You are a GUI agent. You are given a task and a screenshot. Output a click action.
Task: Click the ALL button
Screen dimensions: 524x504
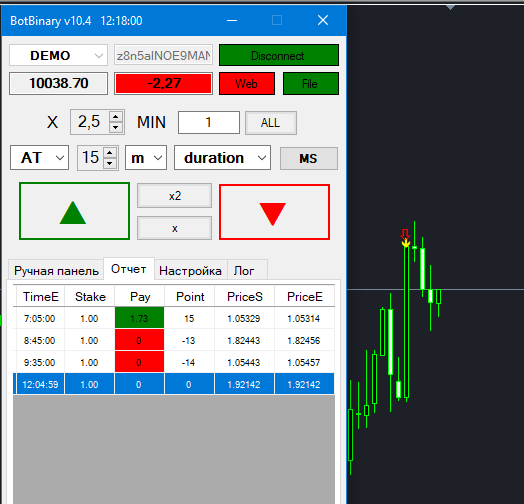coord(271,123)
